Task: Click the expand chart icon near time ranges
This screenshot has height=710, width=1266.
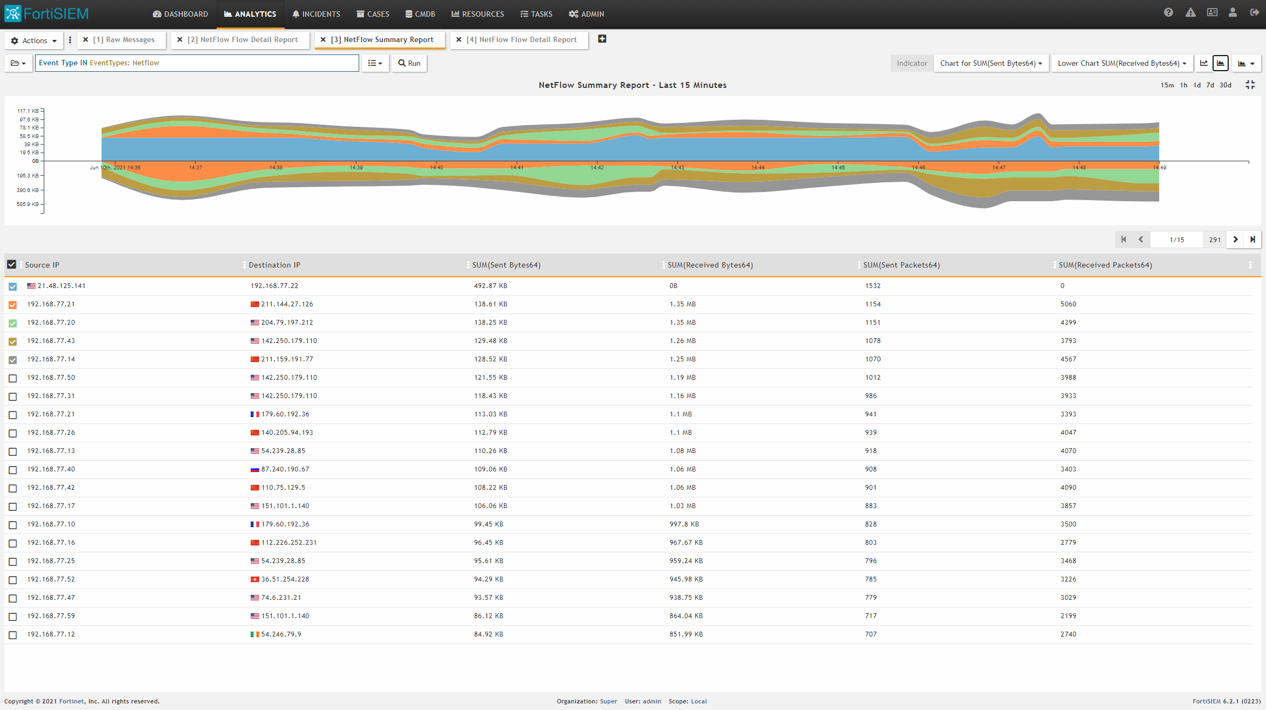Action: pos(1250,85)
